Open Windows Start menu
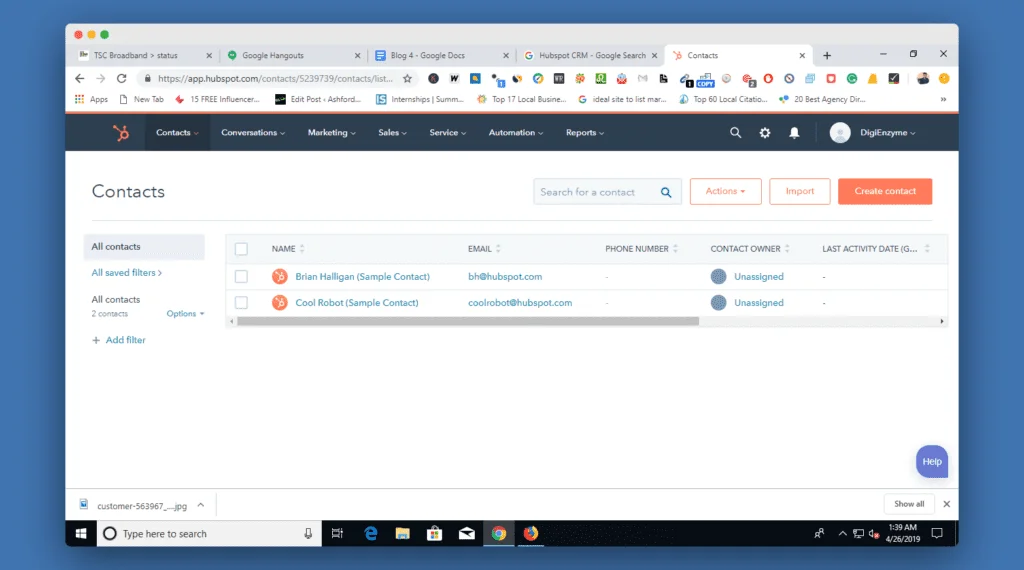This screenshot has height=570, width=1024. (x=81, y=533)
